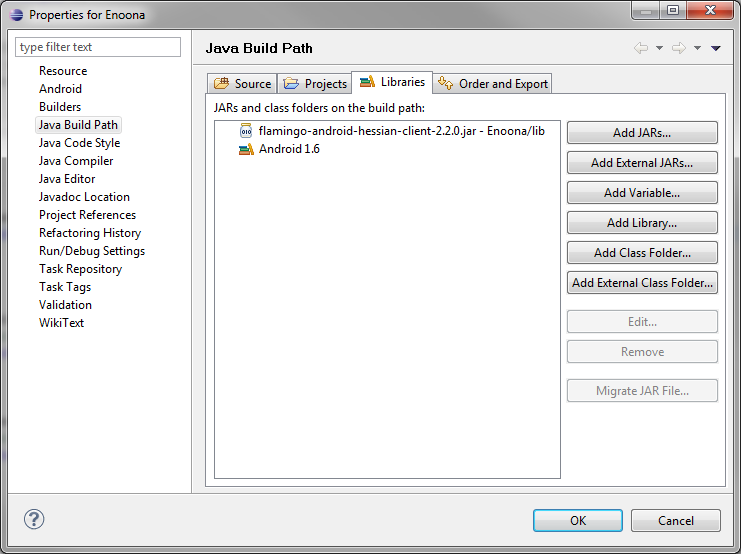Switch to the Projects tab
This screenshot has width=741, height=554.
click(315, 84)
